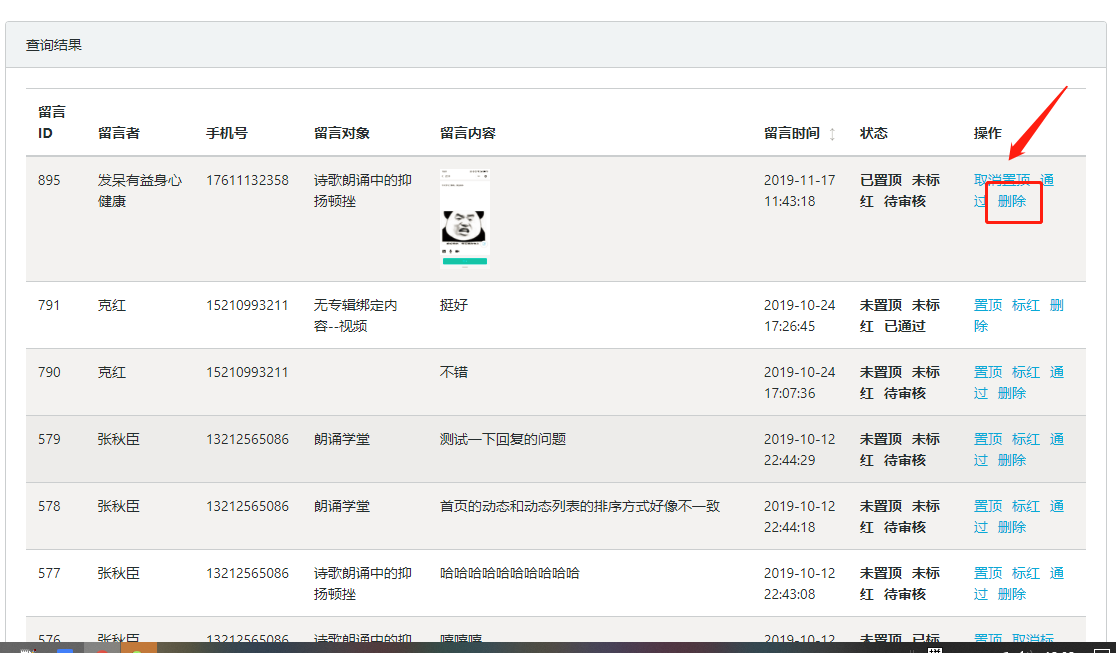Click the sort arrows beside 留言时间

[x=832, y=134]
